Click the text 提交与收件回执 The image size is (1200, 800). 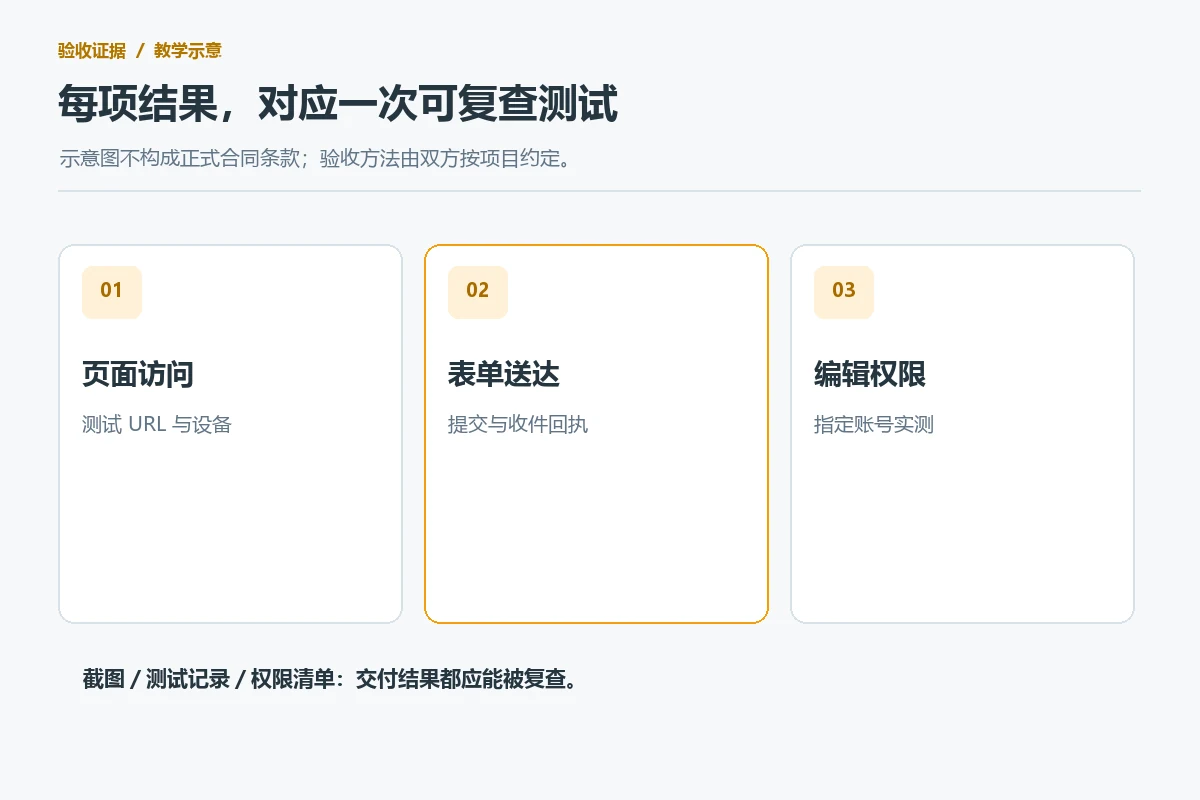(518, 424)
